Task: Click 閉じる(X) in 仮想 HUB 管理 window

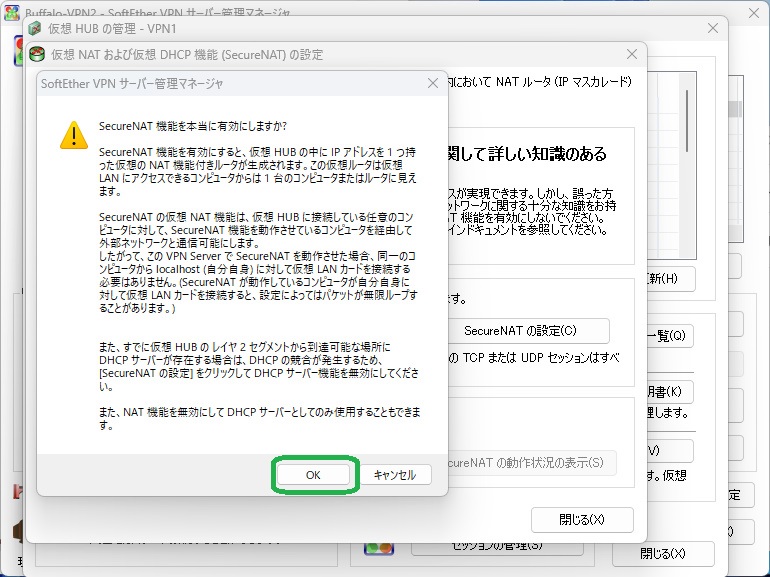Action: pyautogui.click(x=662, y=554)
